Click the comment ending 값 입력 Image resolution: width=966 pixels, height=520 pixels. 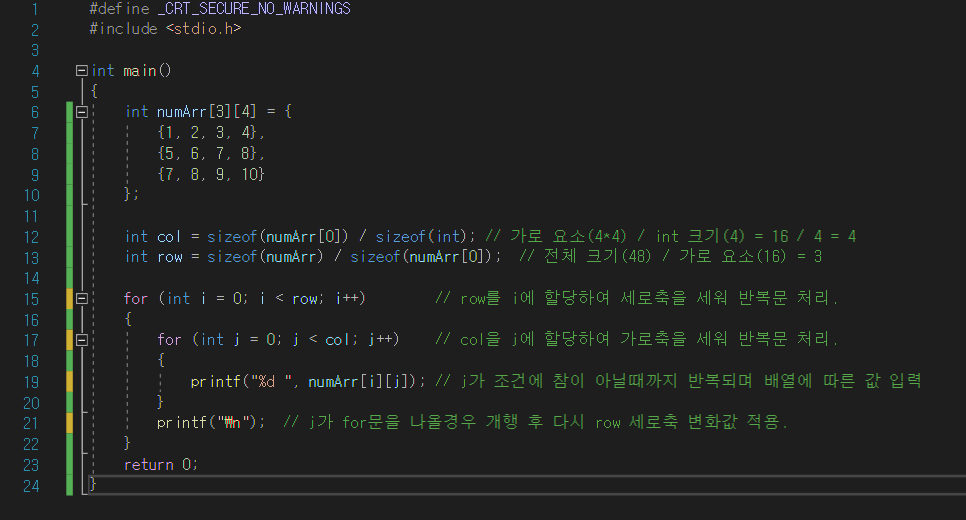(x=678, y=381)
